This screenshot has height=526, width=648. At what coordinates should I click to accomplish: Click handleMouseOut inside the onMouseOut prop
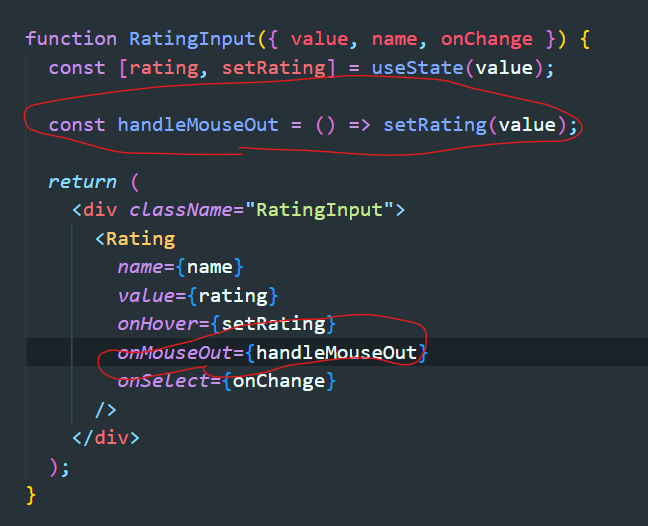[x=336, y=353]
